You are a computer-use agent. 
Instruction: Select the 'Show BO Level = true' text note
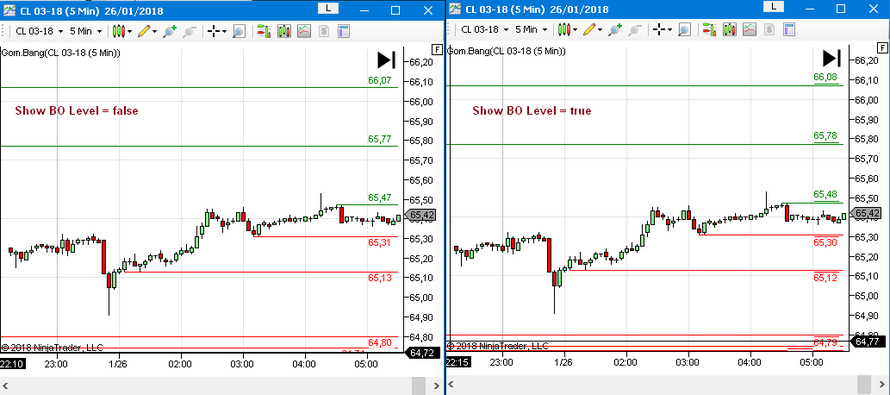point(532,111)
